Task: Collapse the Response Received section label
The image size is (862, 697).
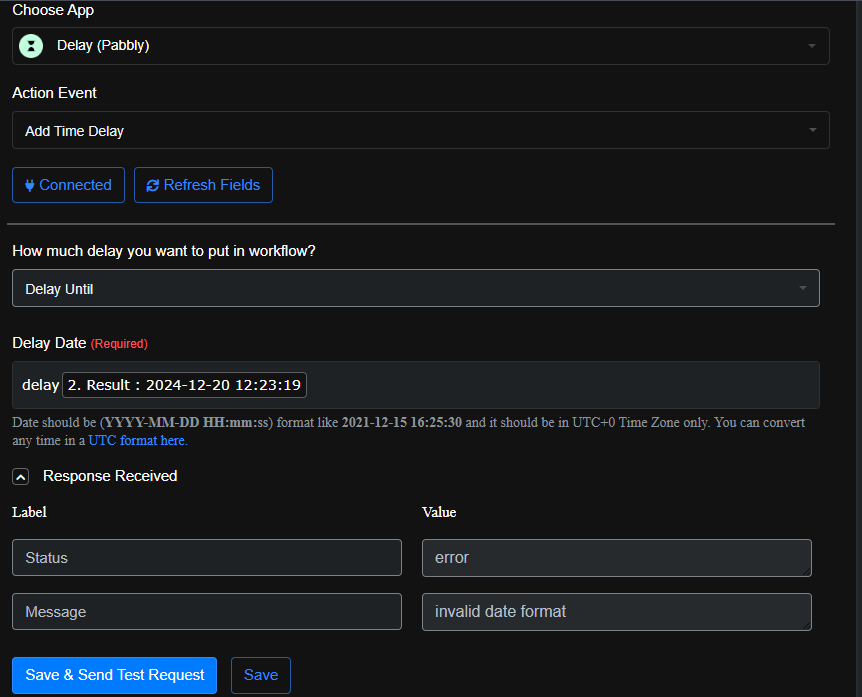Action: (x=110, y=476)
